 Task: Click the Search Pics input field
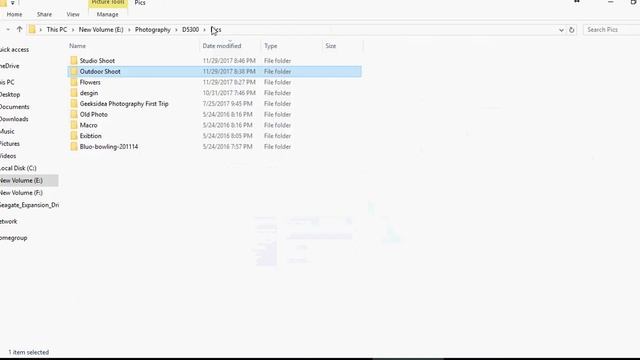click(612, 30)
